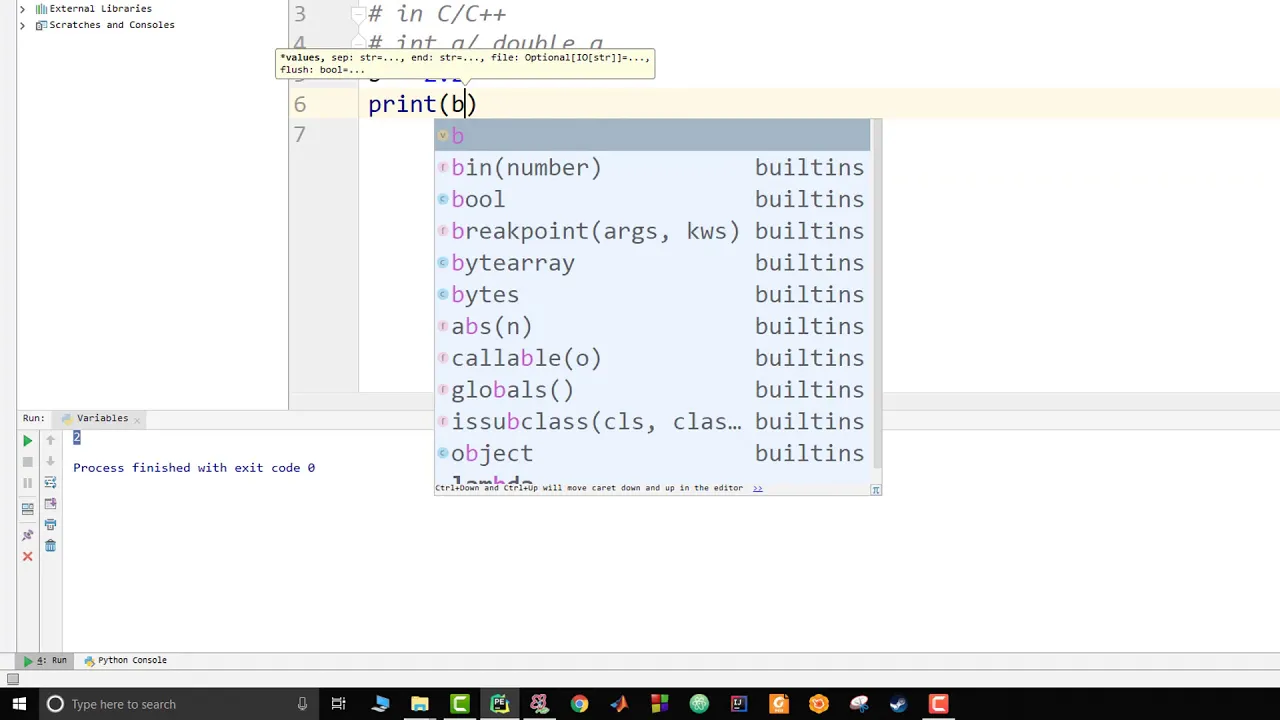The height and width of the screenshot is (720, 1280).
Task: Click the Pause output icon
Action: click(x=27, y=483)
